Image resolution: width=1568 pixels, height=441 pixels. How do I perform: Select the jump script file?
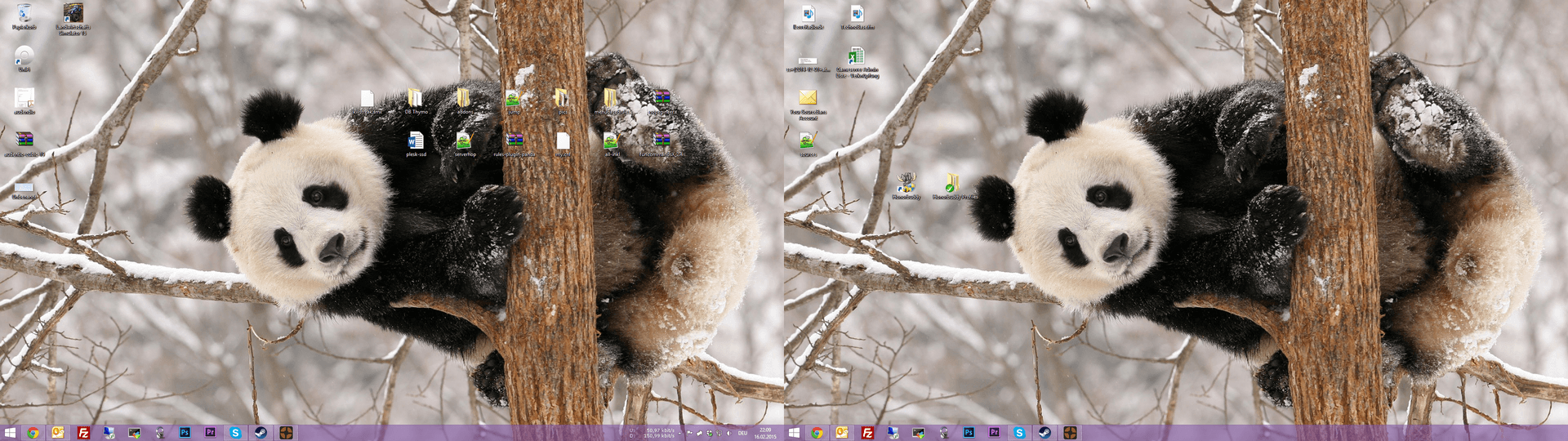pos(514,101)
